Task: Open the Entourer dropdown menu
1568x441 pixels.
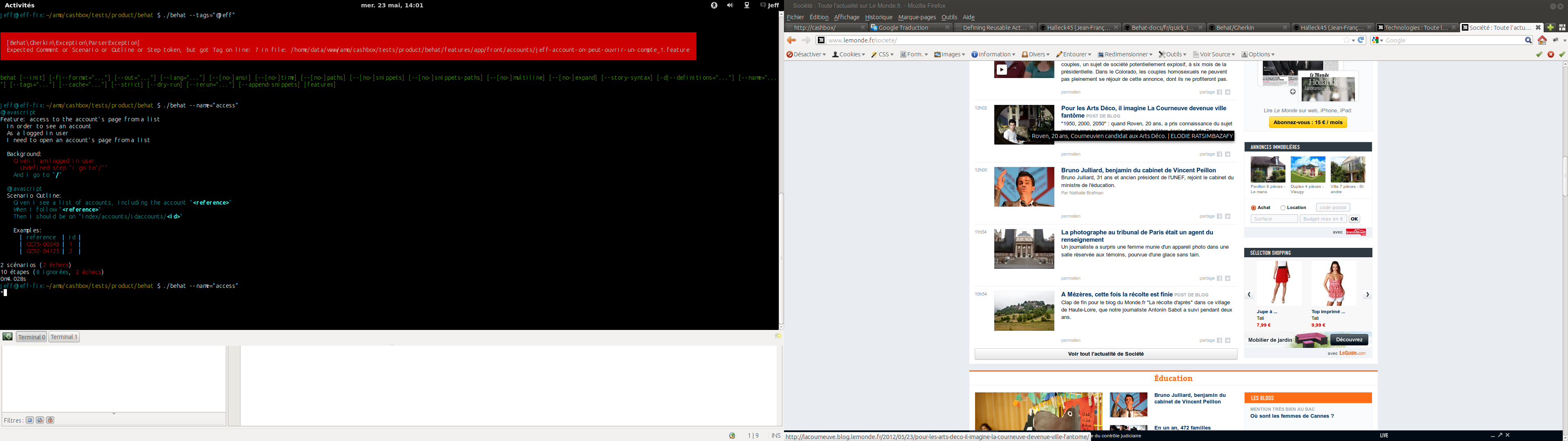Action: pyautogui.click(x=1074, y=54)
